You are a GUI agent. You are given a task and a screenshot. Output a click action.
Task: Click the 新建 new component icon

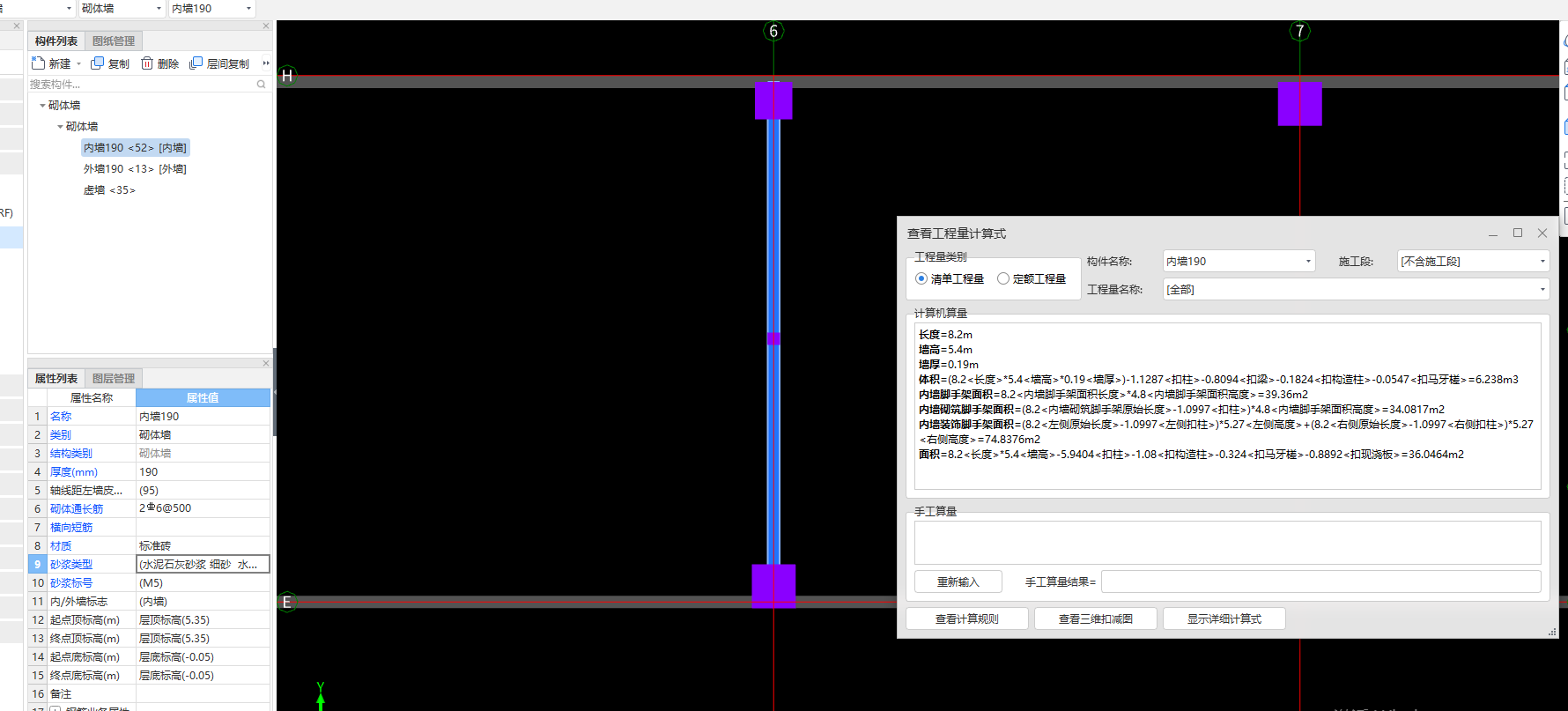pos(38,63)
